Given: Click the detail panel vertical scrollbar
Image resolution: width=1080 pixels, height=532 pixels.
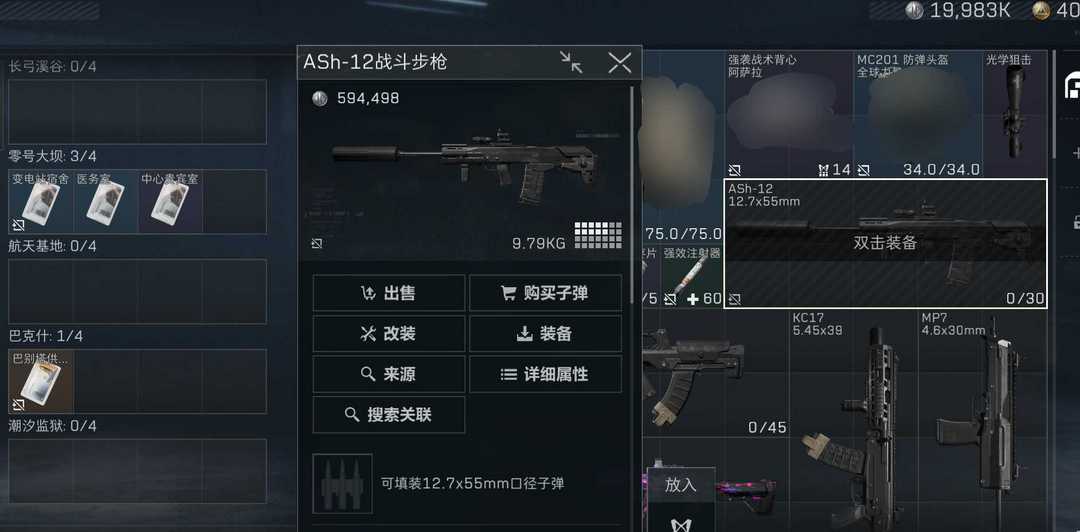Looking at the screenshot, I should point(632,194).
